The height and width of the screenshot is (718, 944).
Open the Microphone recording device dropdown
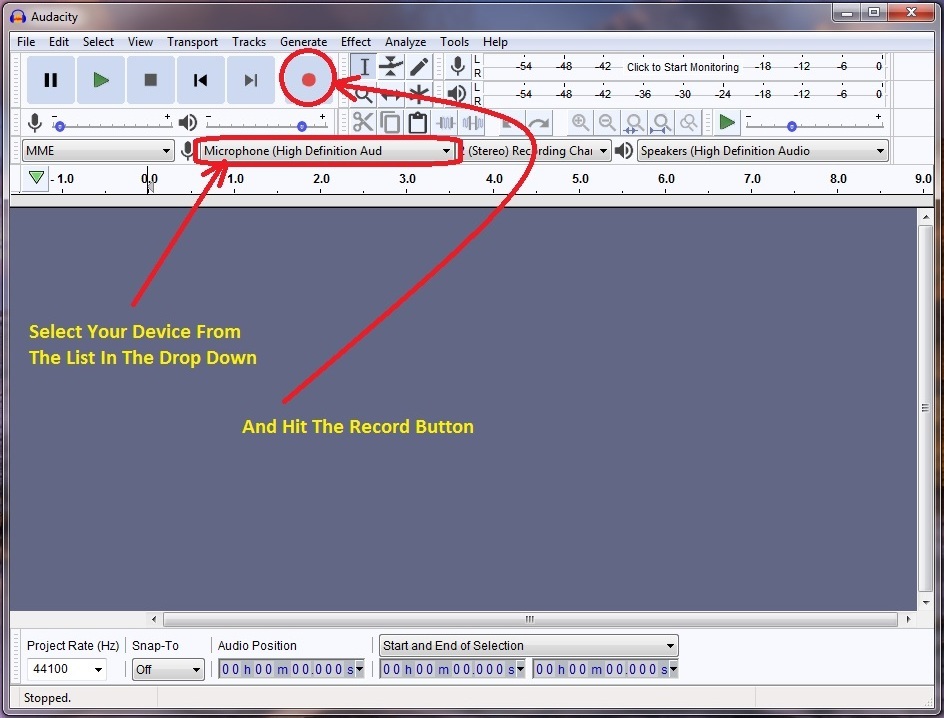pyautogui.click(x=327, y=150)
